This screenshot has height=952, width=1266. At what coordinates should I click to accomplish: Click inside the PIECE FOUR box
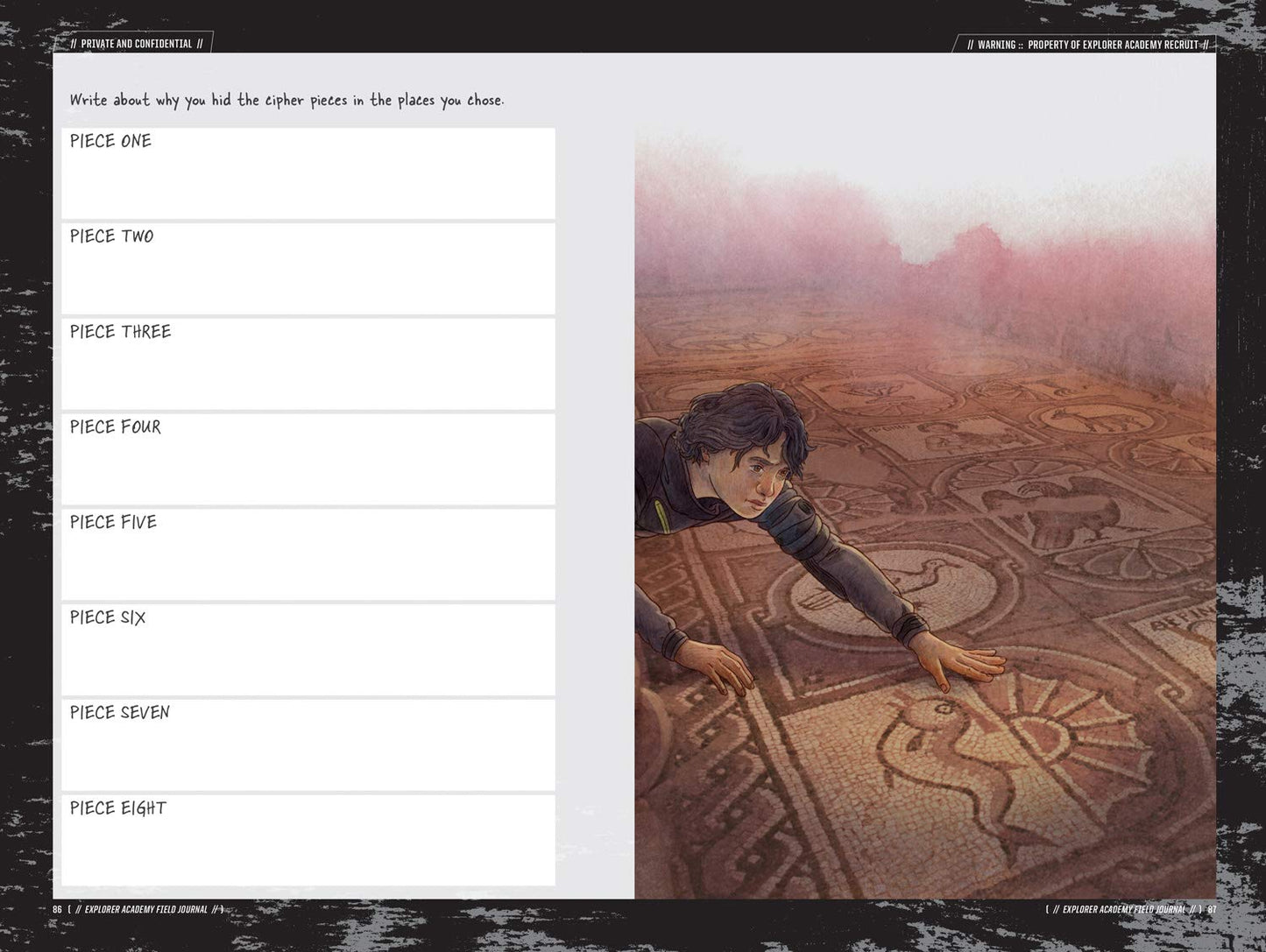[308, 459]
